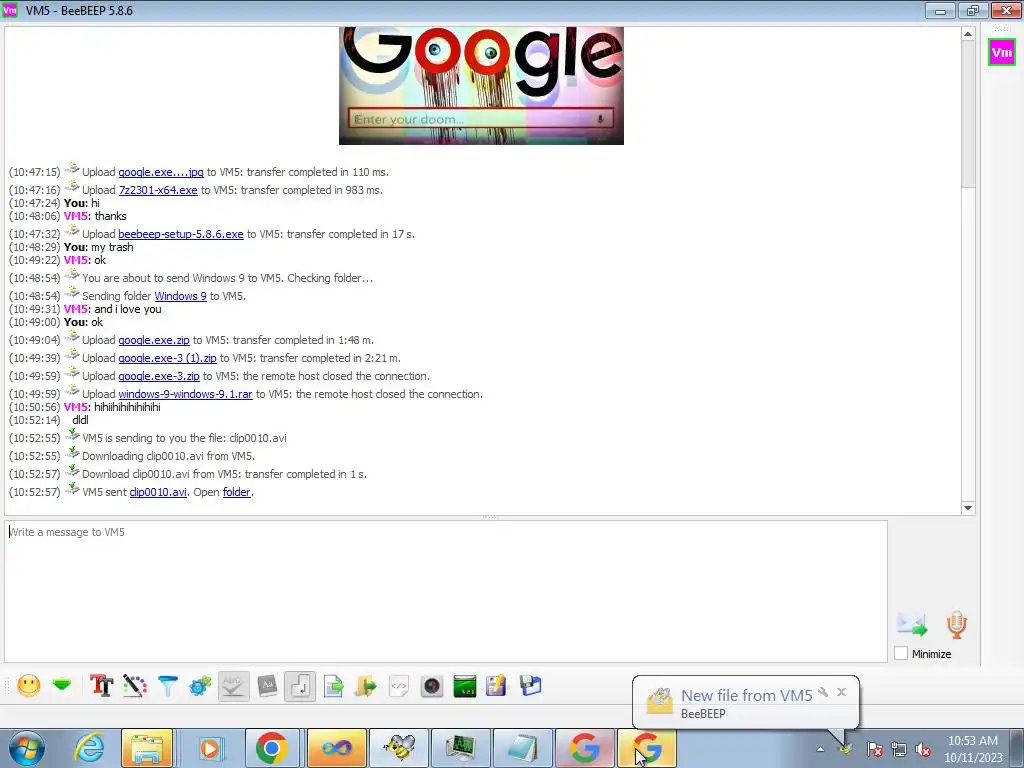Click the green terminal-style toolbar icon

[x=464, y=686]
